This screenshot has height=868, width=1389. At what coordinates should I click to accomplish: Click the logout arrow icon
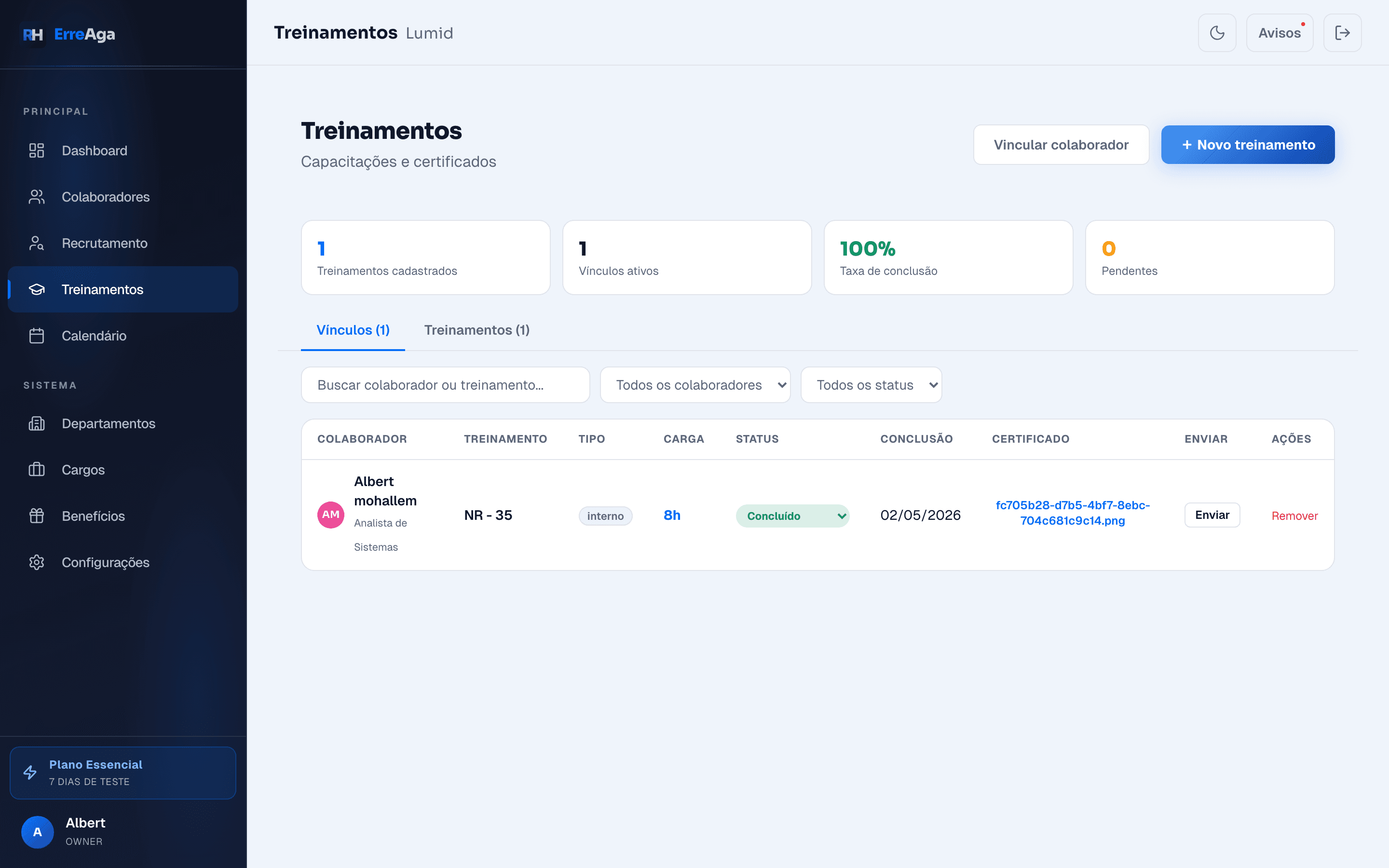click(x=1343, y=33)
